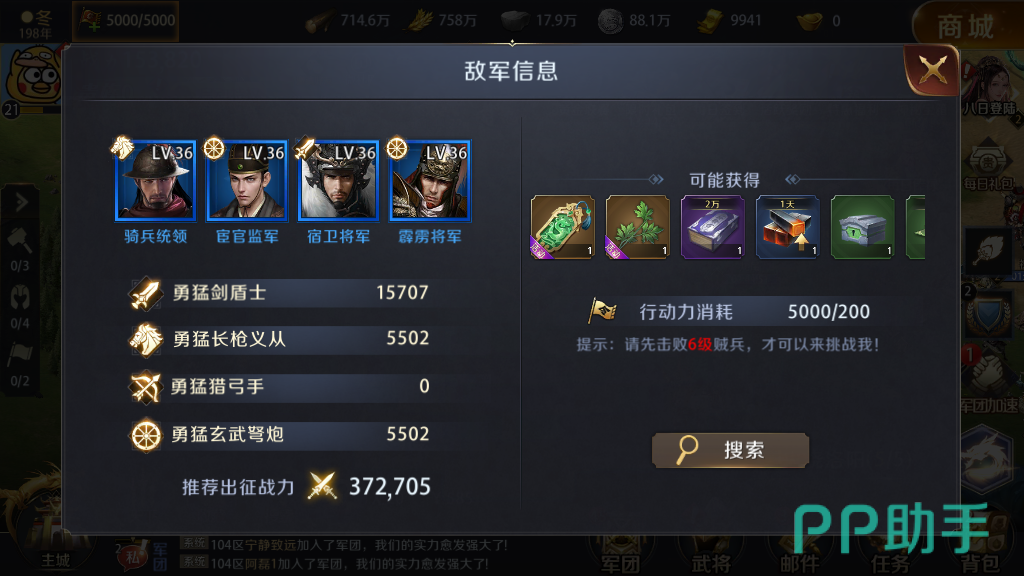
Task: Click the 搜索 search button
Action: (x=730, y=450)
